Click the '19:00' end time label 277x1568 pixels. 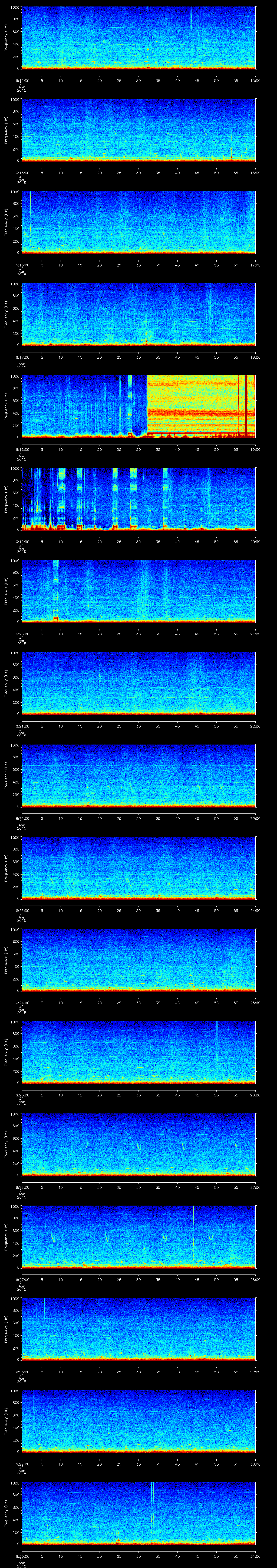point(256,449)
